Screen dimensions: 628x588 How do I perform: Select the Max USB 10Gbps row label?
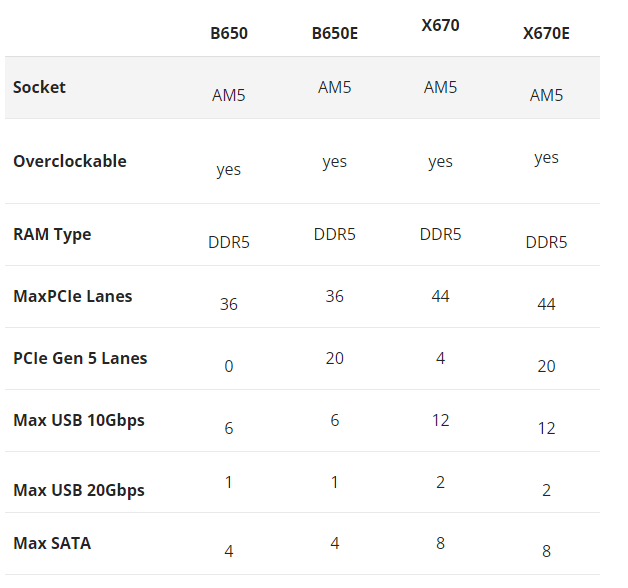[79, 420]
